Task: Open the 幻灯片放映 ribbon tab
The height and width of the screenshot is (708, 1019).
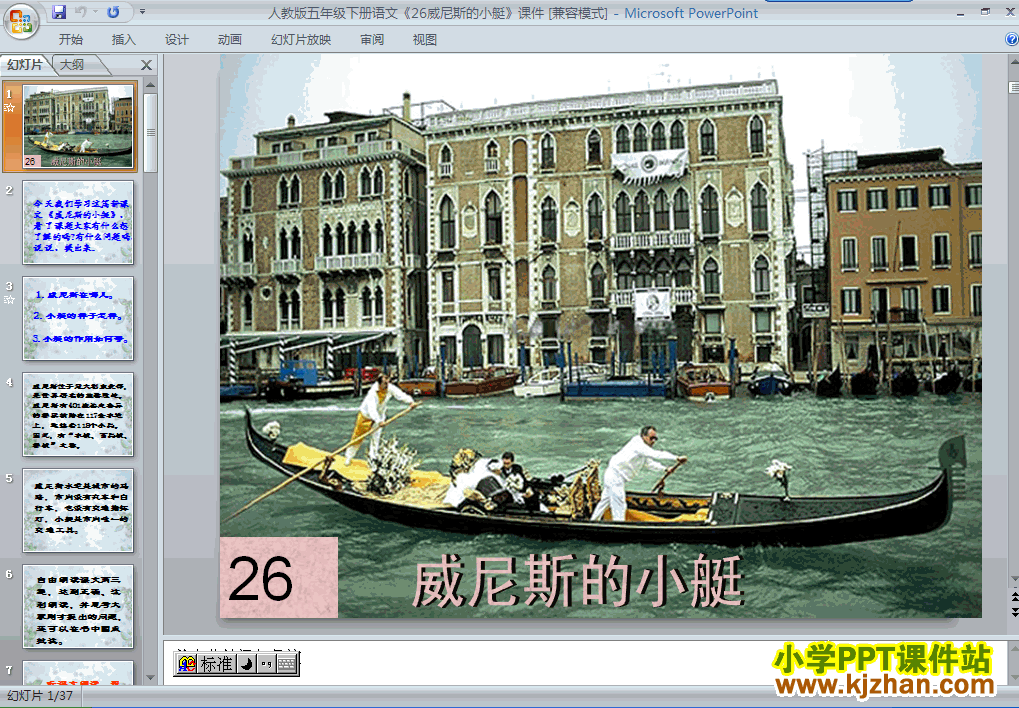Action: [x=301, y=40]
